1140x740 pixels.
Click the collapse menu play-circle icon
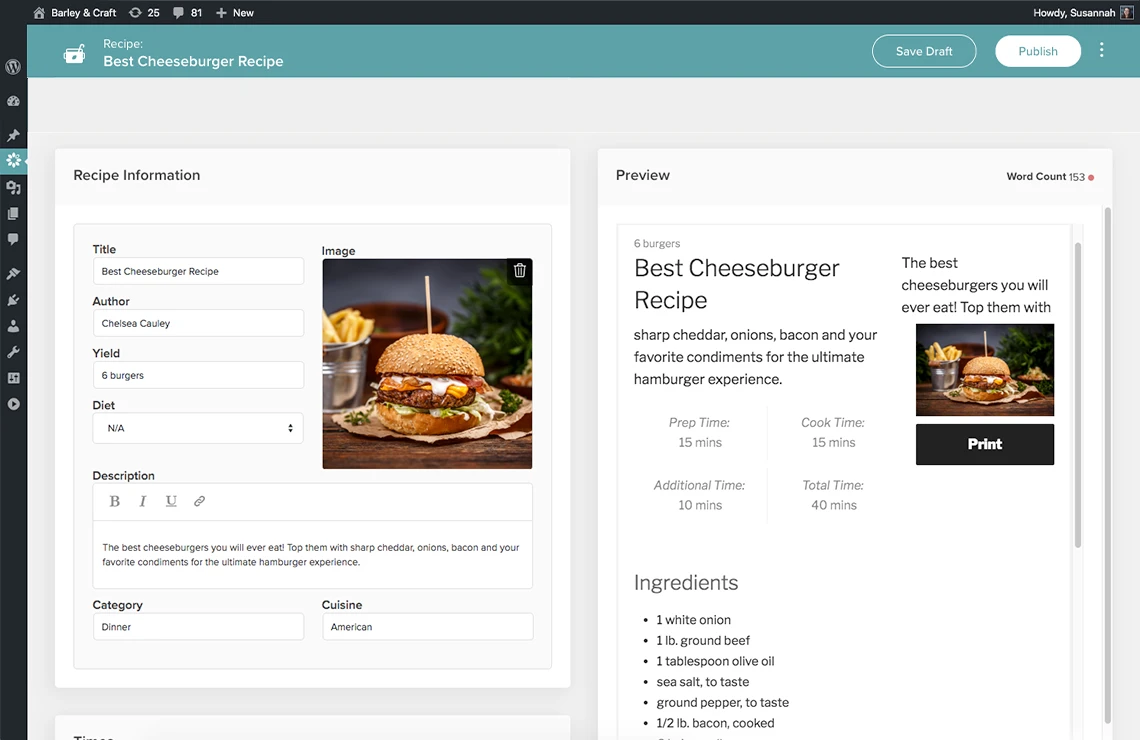pos(13,404)
